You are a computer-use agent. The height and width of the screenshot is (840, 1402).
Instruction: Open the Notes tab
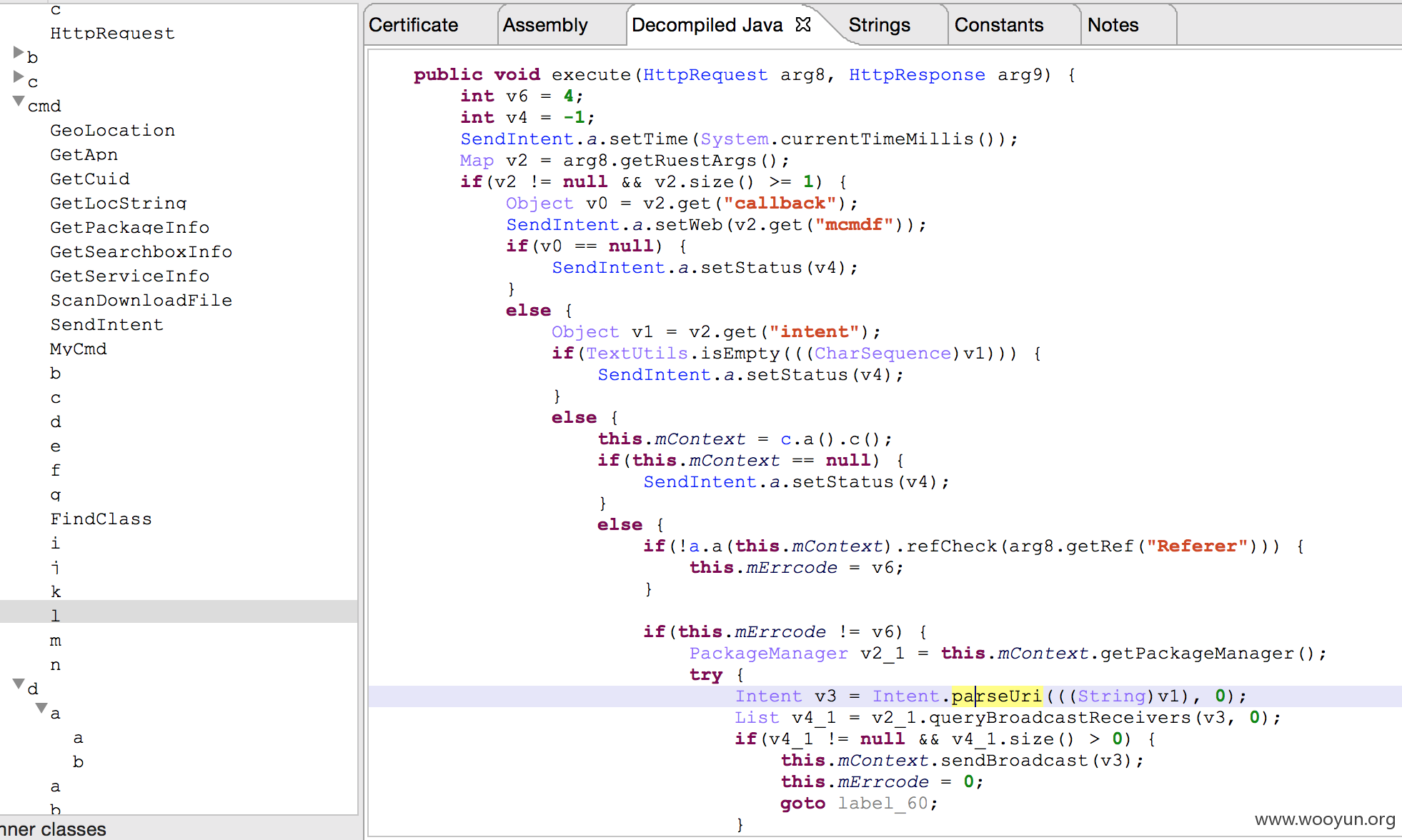[x=1113, y=25]
